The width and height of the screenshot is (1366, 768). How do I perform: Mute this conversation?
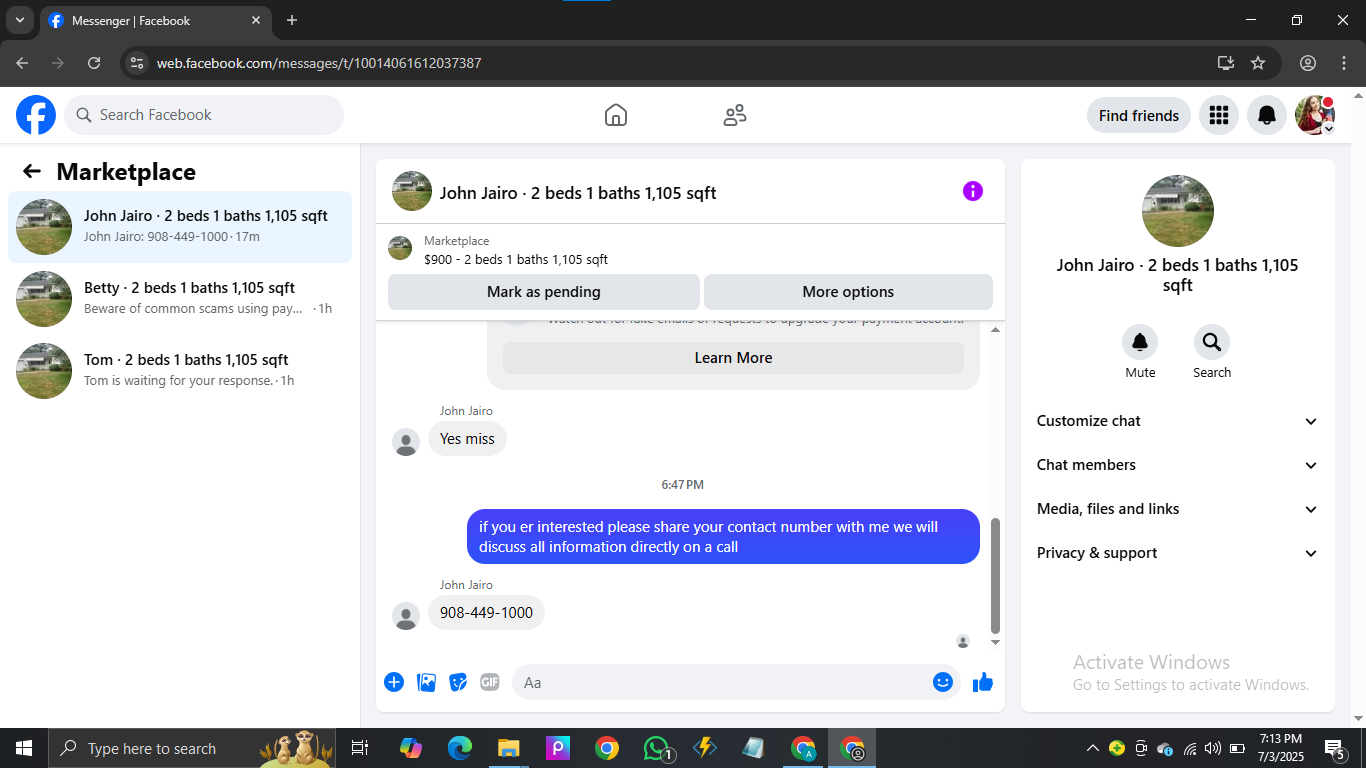[1140, 342]
